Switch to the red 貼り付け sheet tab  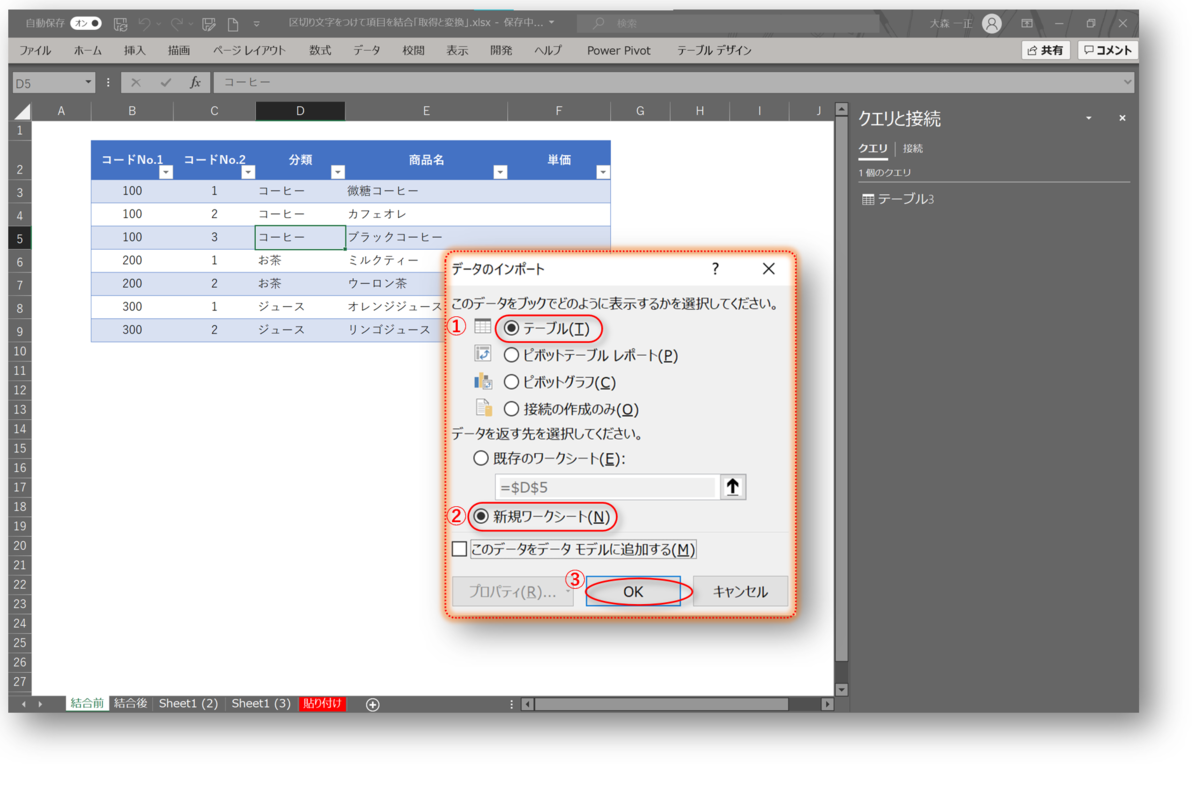coord(322,704)
